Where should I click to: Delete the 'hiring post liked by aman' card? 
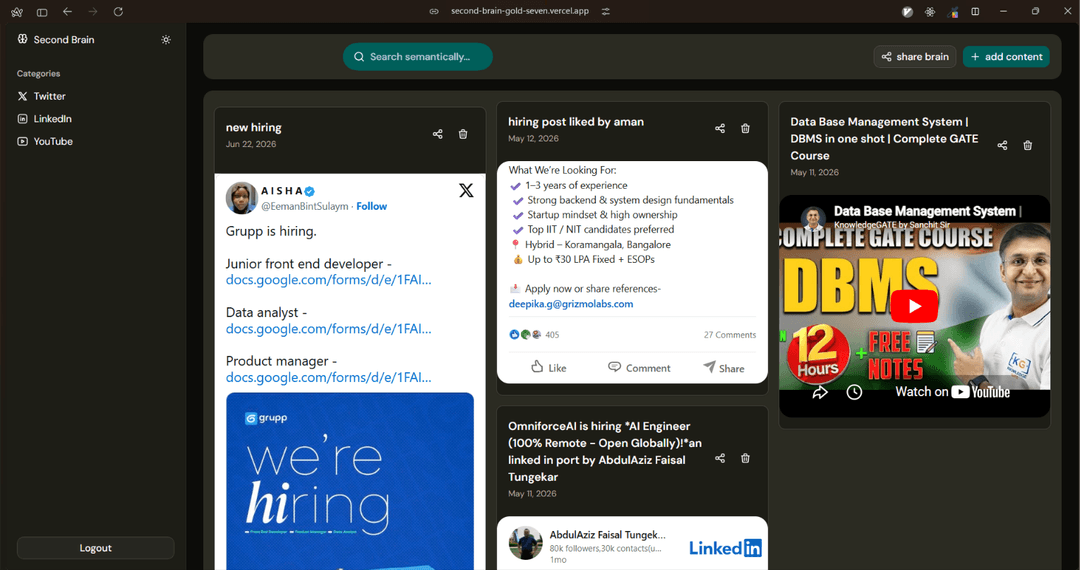click(745, 129)
